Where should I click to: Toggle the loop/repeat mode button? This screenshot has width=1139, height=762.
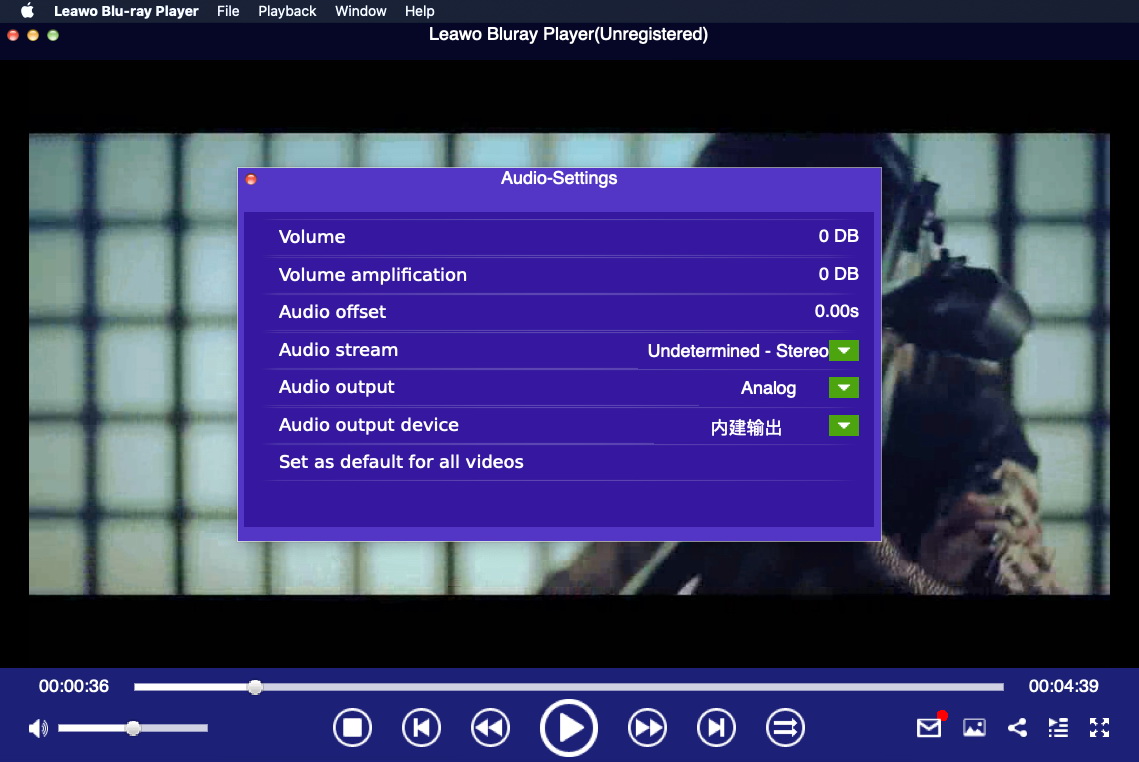[785, 727]
